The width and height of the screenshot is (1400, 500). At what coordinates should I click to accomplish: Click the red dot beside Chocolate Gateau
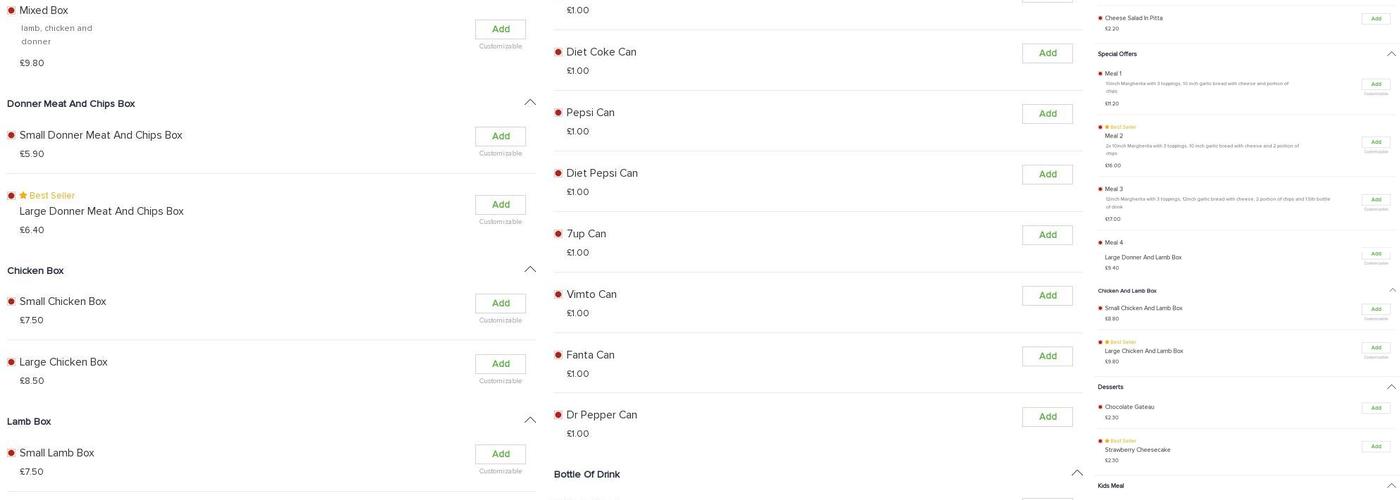click(1100, 407)
